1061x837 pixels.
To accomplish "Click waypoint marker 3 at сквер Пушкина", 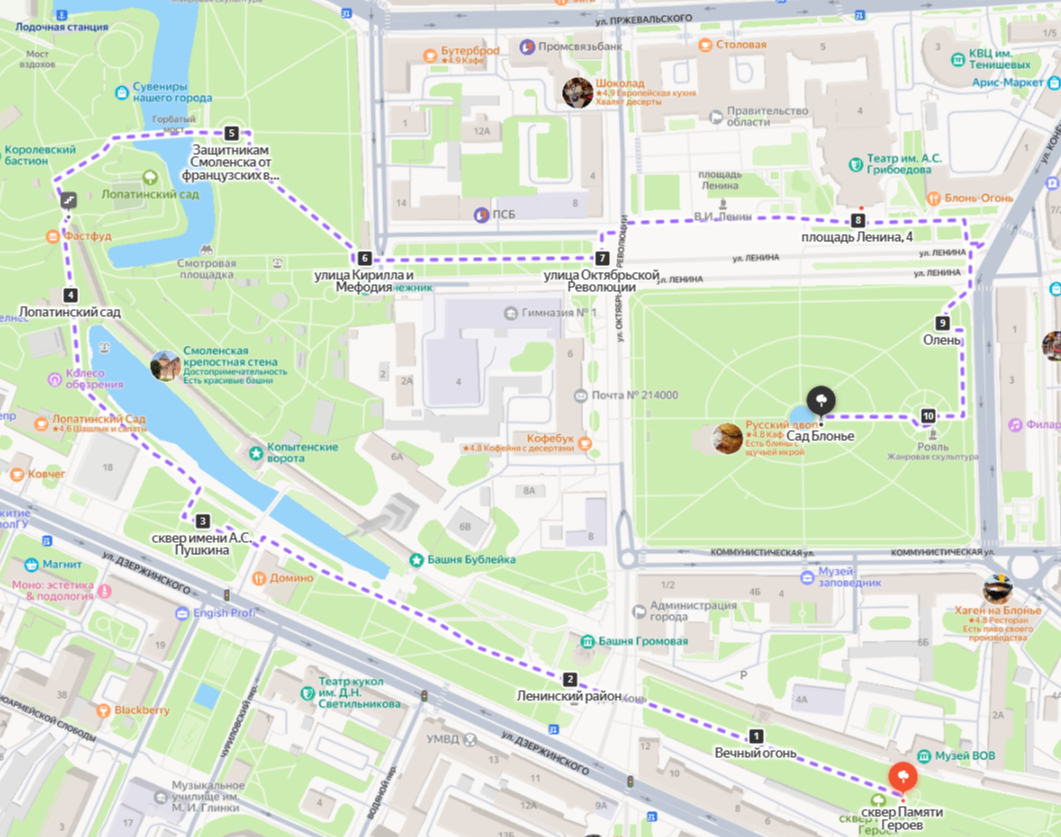I will [x=202, y=521].
